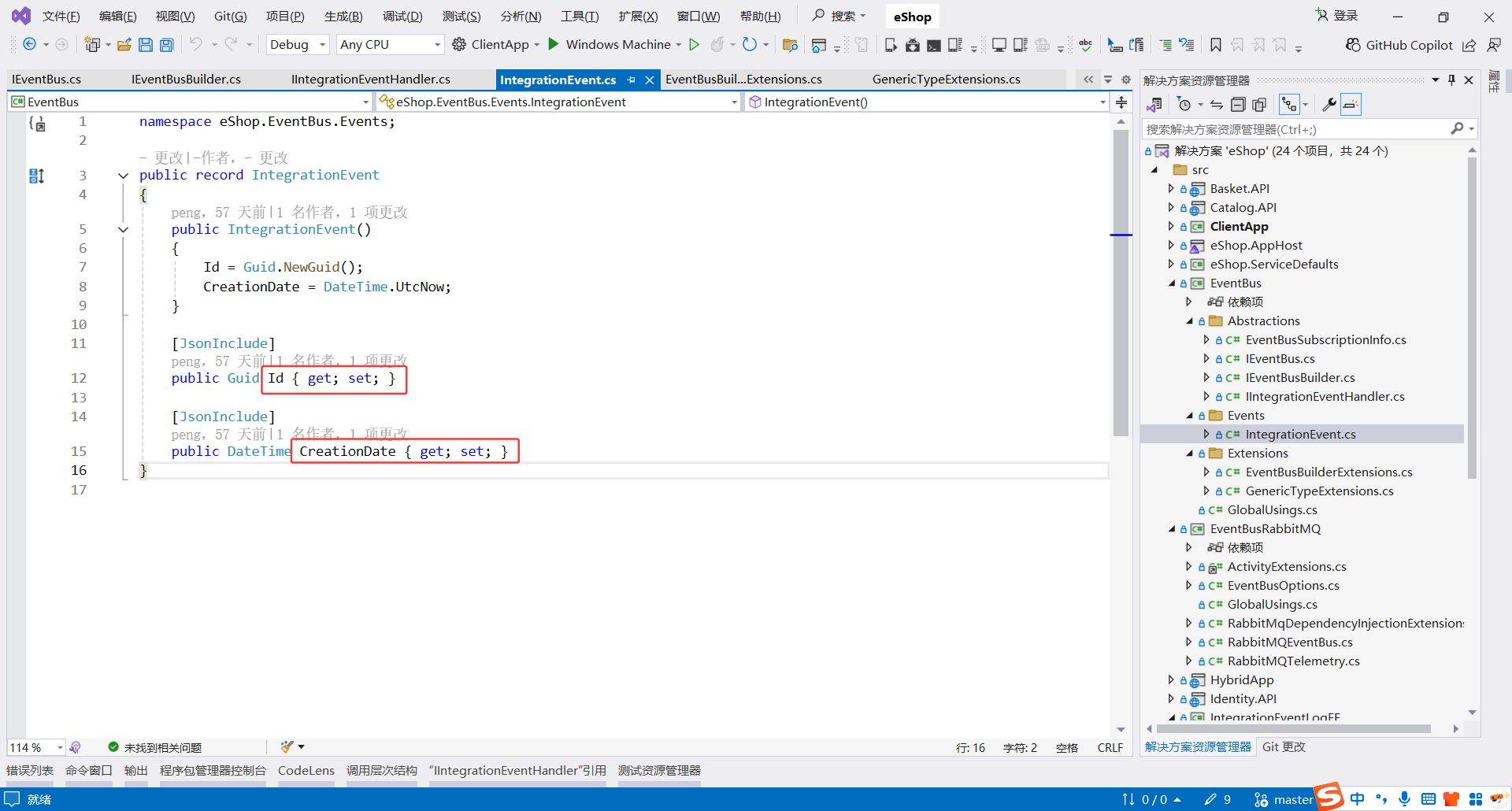
Task: Save the current file with the single-disk icon
Action: pos(146,45)
